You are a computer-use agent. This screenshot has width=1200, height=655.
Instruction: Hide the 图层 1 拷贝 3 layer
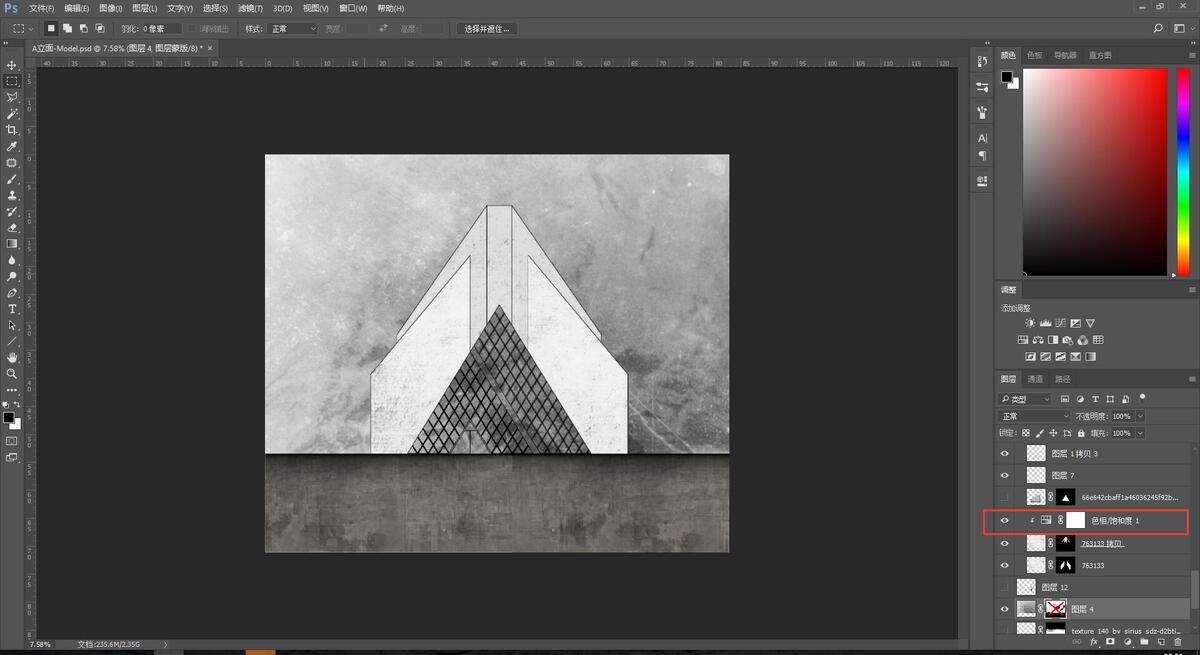click(x=1005, y=453)
